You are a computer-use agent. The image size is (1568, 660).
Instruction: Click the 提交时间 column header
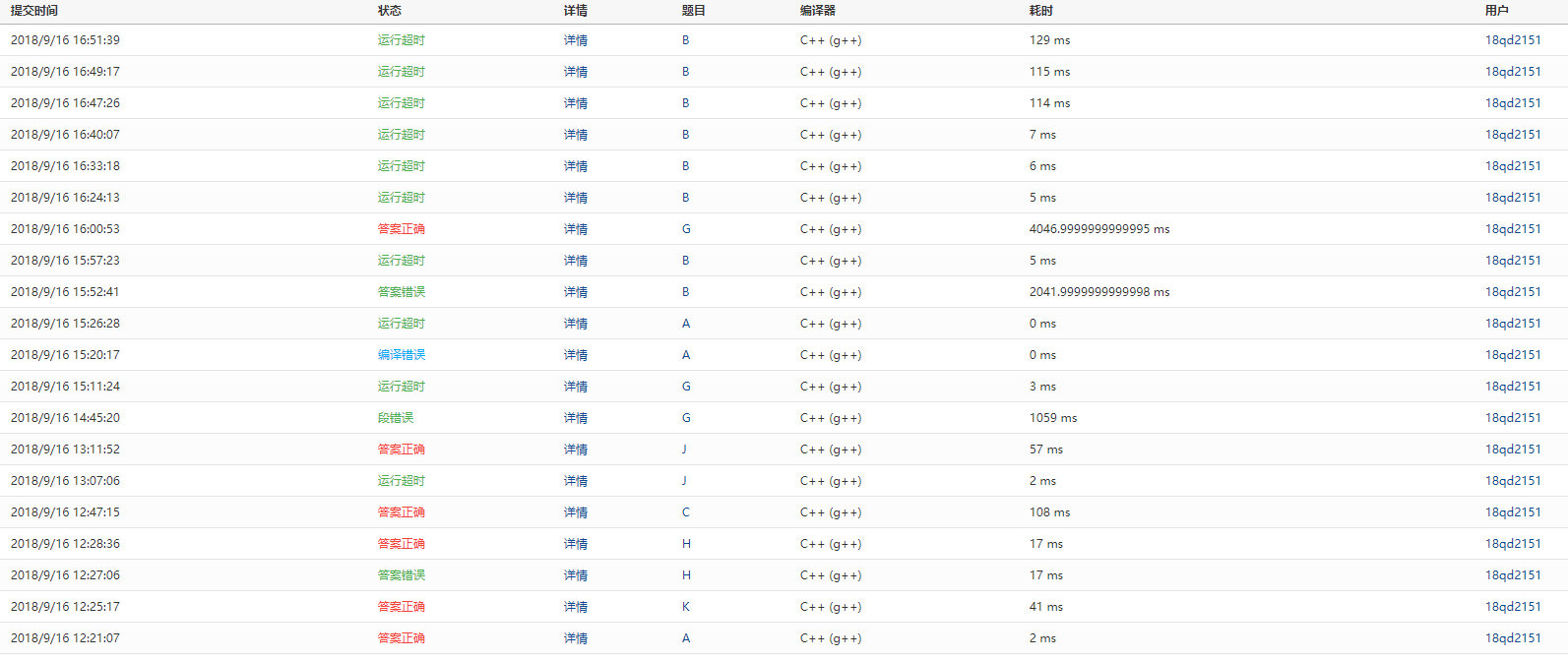[x=34, y=11]
